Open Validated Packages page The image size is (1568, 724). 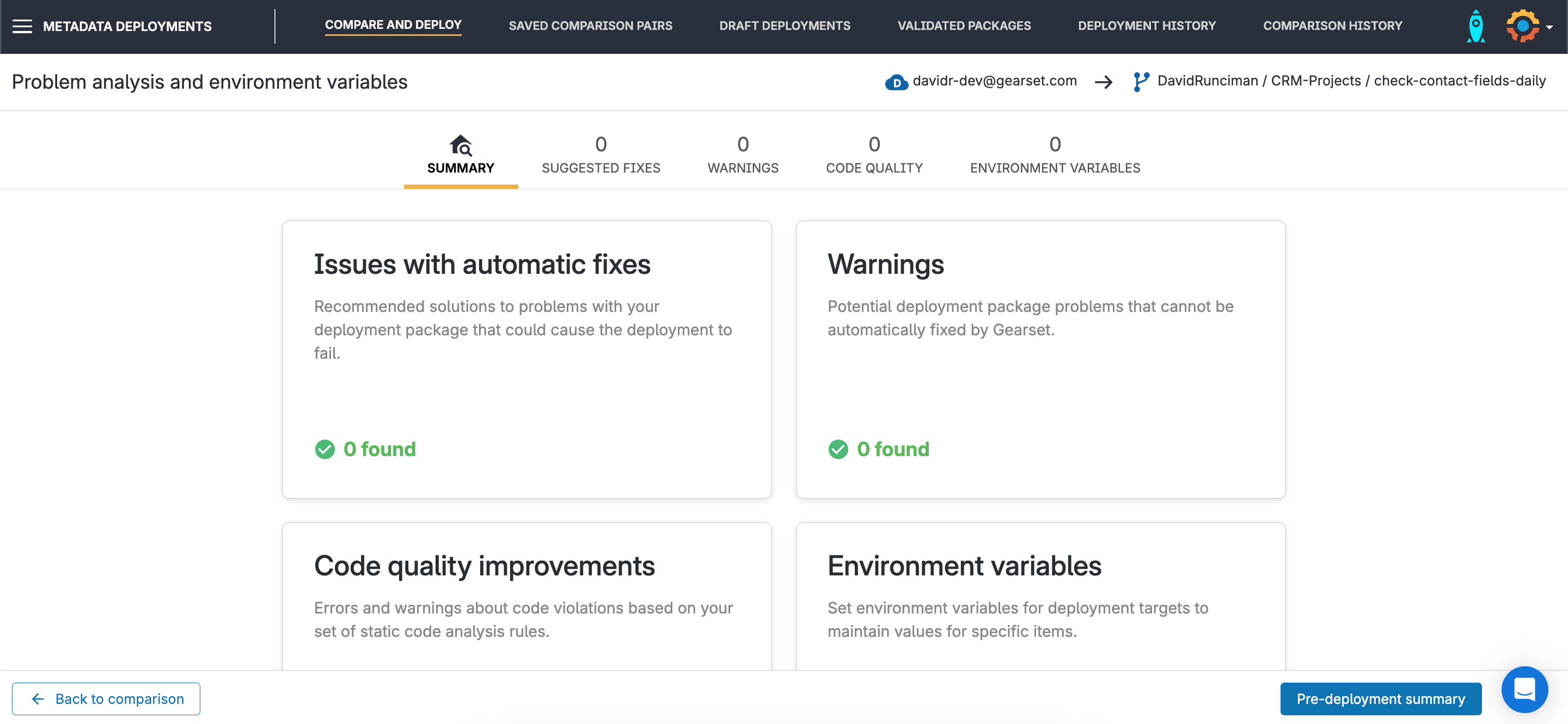coord(964,26)
